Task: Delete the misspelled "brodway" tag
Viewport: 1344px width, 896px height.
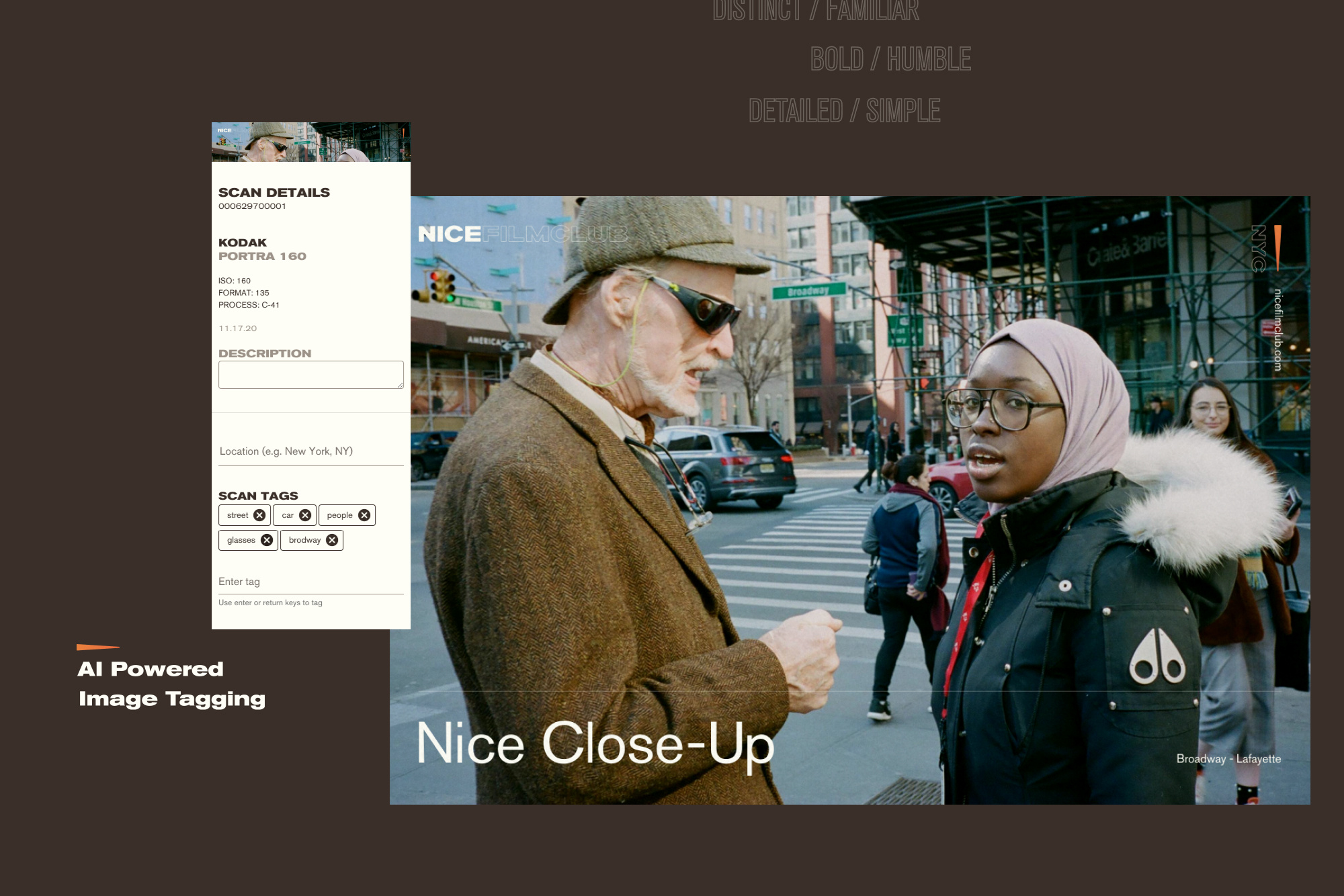Action: pyautogui.click(x=331, y=539)
